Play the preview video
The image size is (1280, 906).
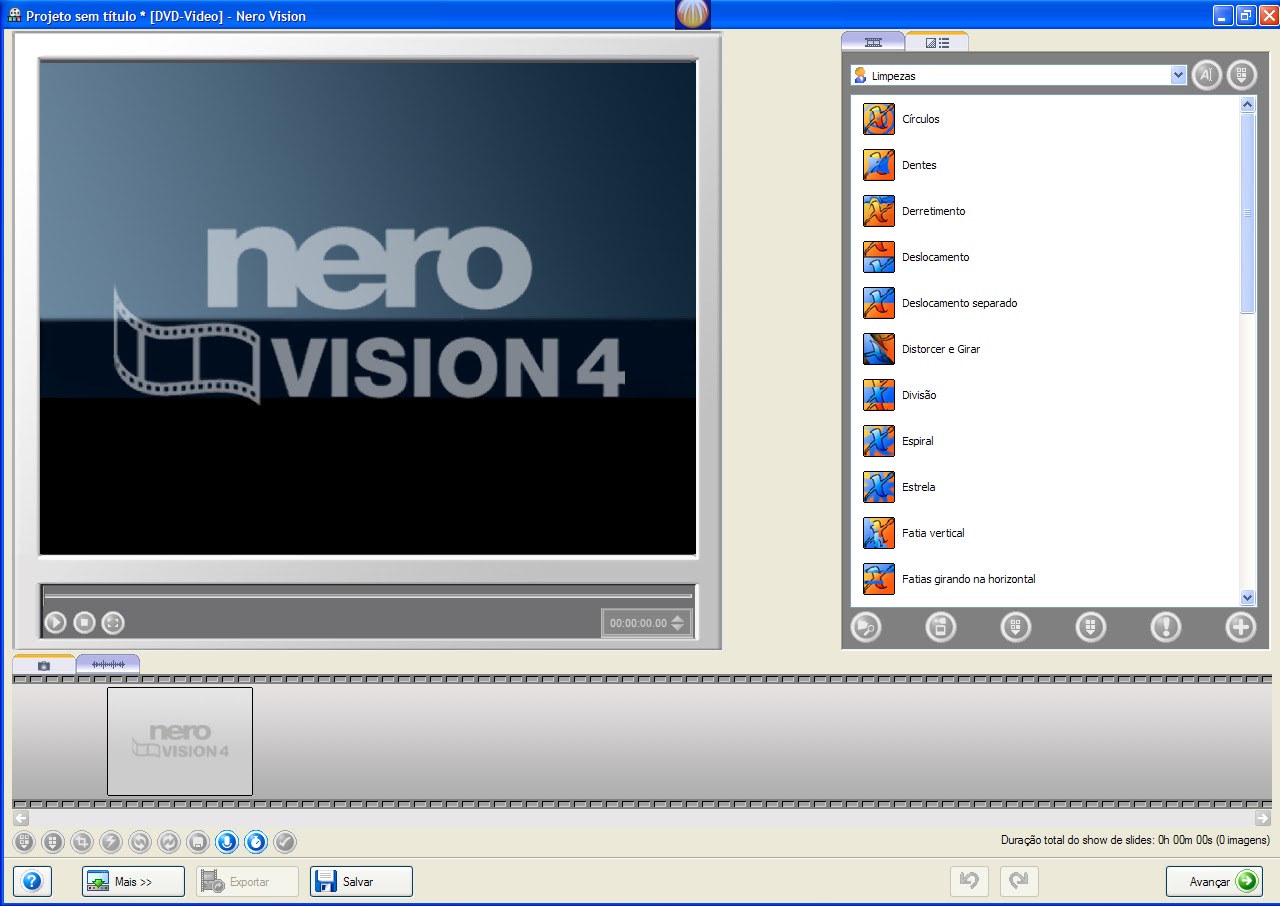(55, 623)
